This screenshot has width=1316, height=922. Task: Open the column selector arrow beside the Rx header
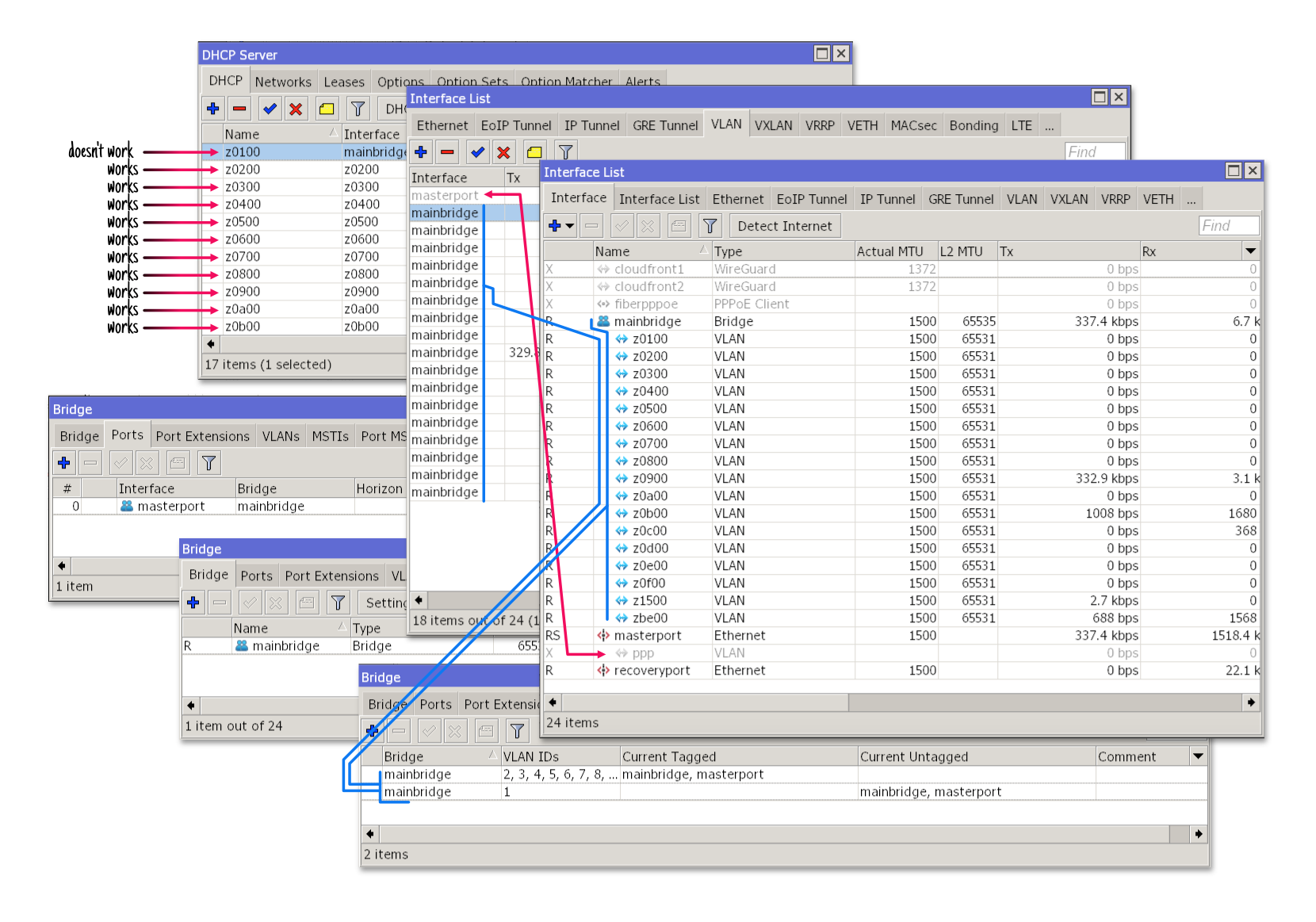tap(1251, 251)
